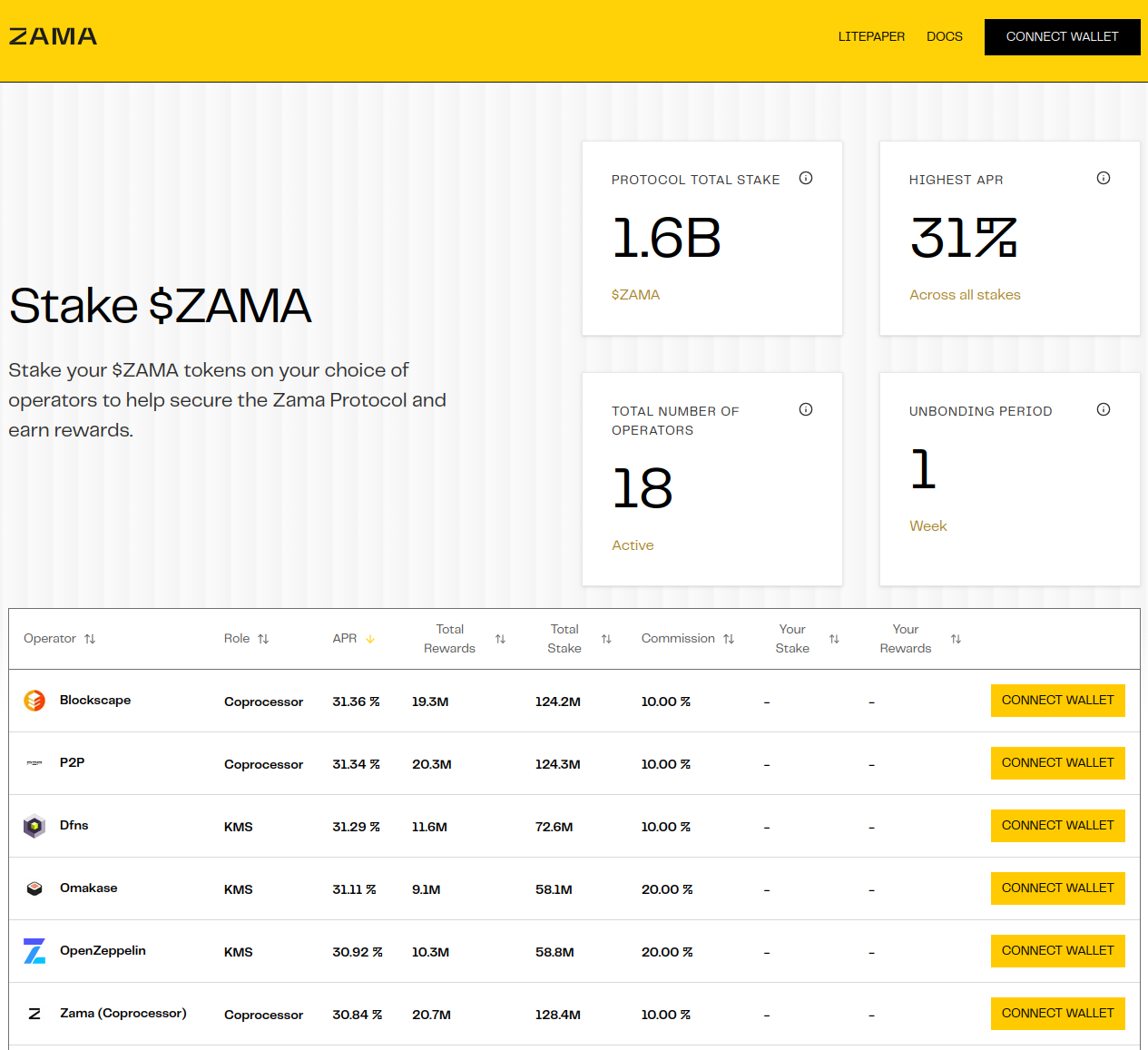Sort table by Your Rewards
The width and height of the screenshot is (1148, 1050).
click(x=956, y=639)
